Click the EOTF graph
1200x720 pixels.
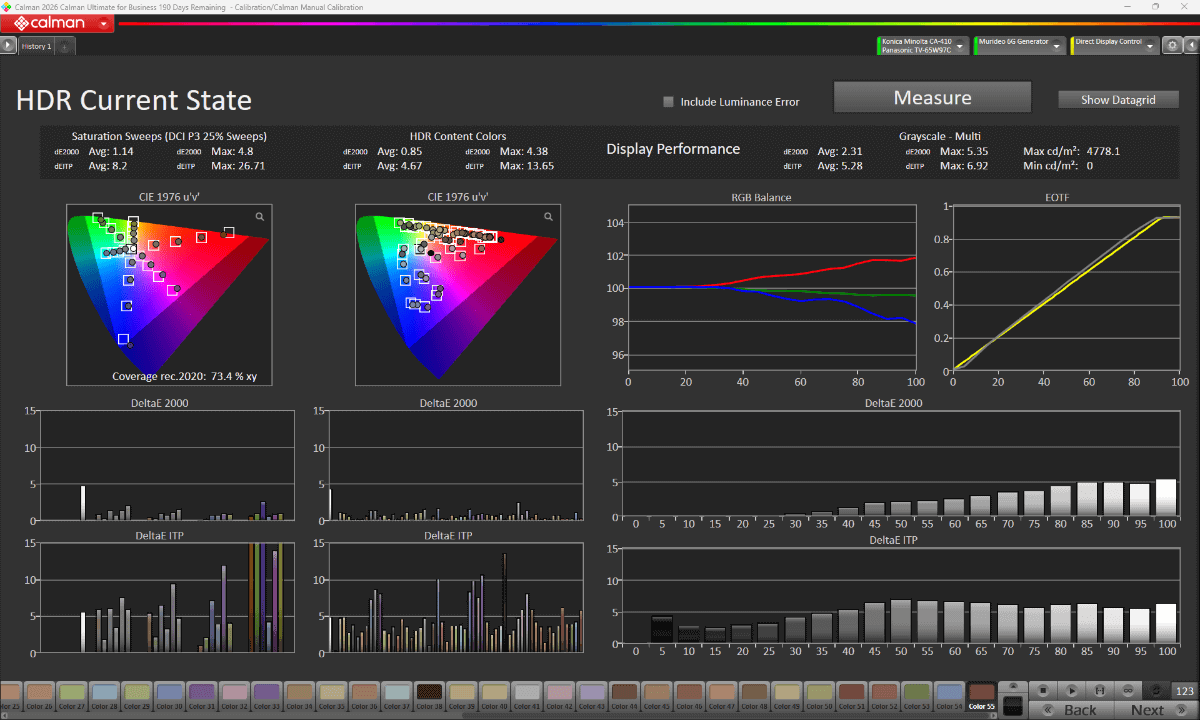[1066, 287]
